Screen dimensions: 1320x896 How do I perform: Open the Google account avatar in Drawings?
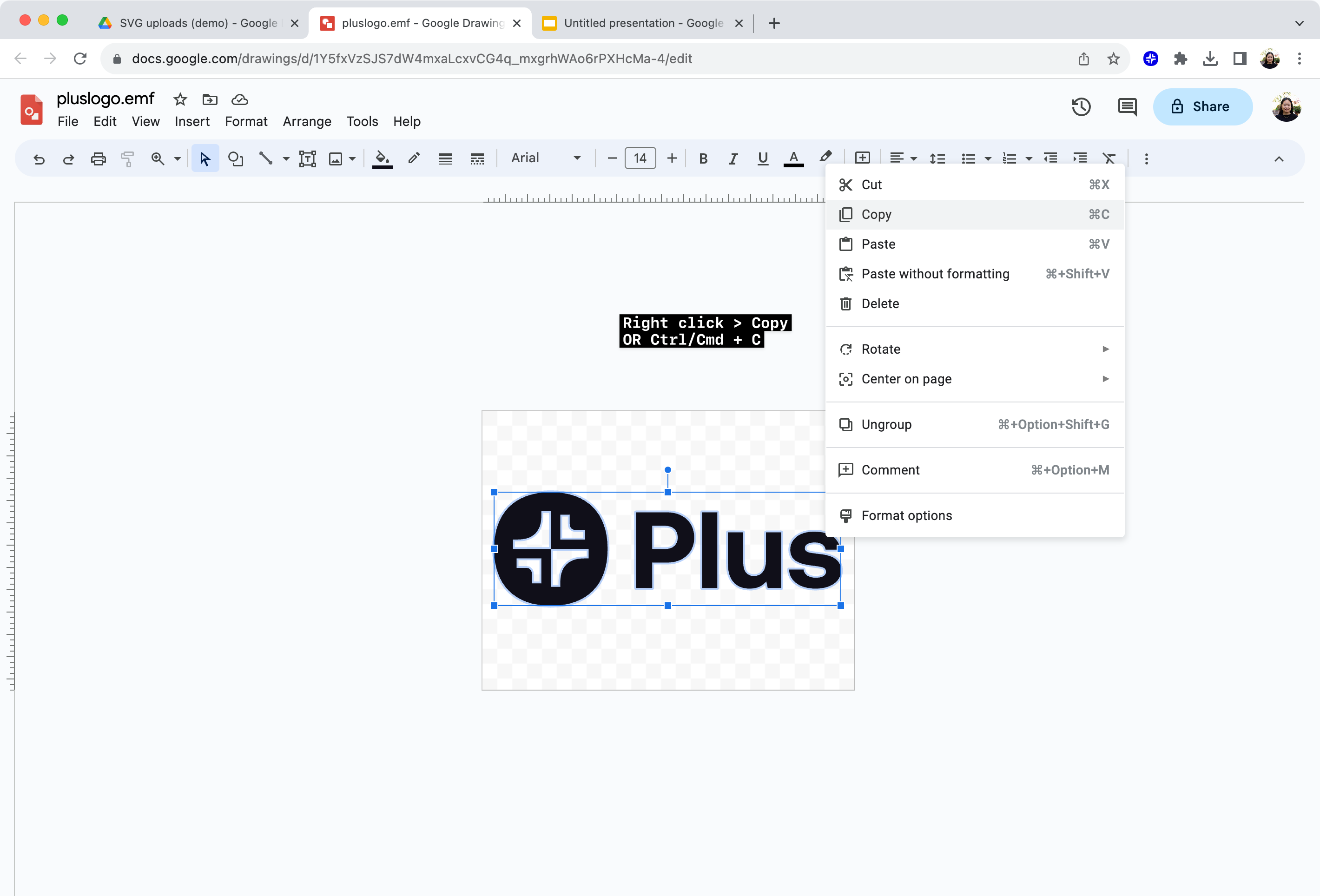(x=1286, y=107)
